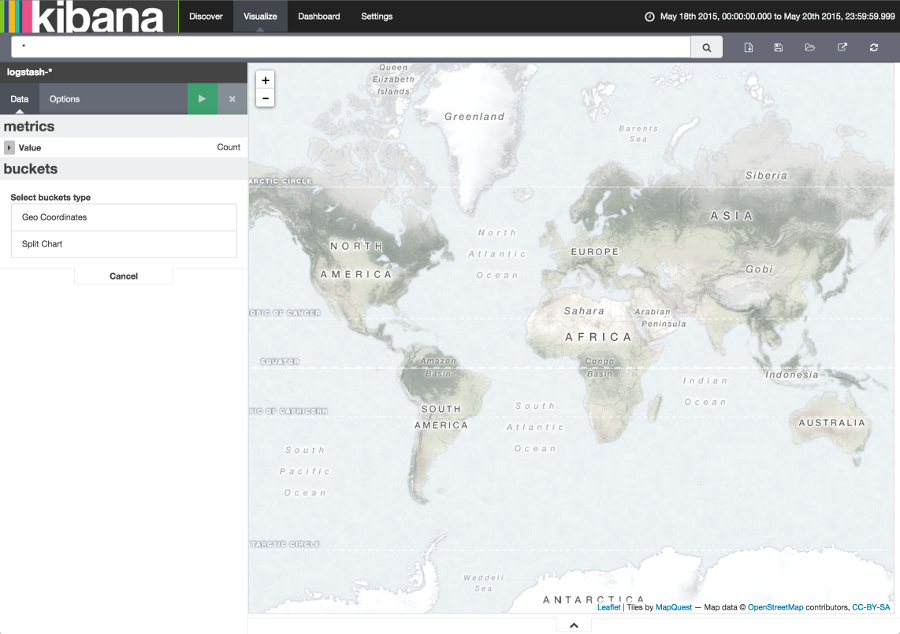Click the share visualization icon
The width and height of the screenshot is (900, 634).
coord(842,46)
